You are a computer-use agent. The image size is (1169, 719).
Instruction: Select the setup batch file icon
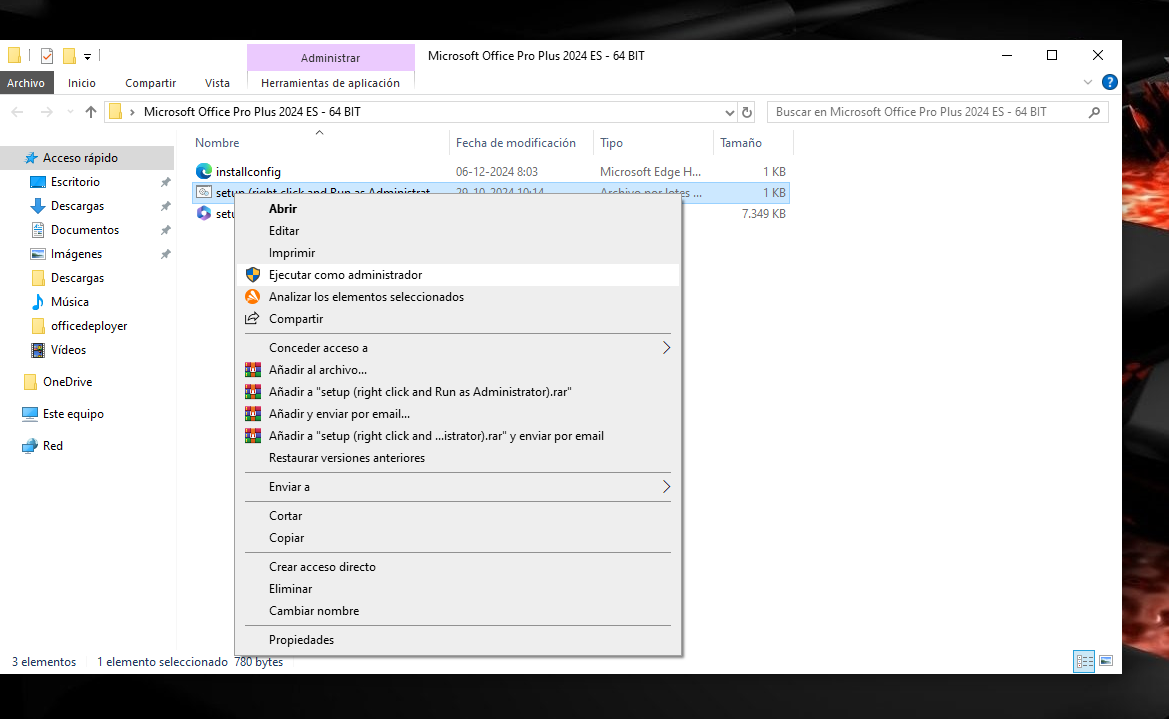pyautogui.click(x=204, y=192)
